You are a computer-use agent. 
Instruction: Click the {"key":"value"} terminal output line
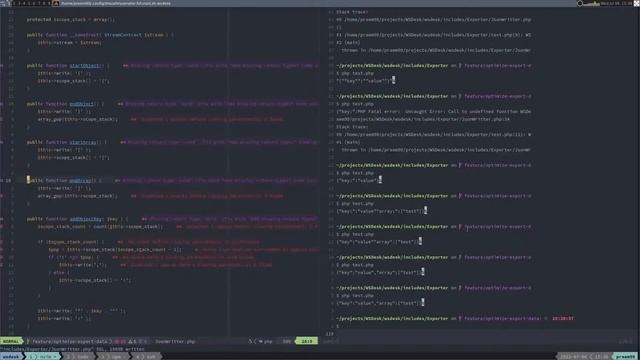coord(358,180)
